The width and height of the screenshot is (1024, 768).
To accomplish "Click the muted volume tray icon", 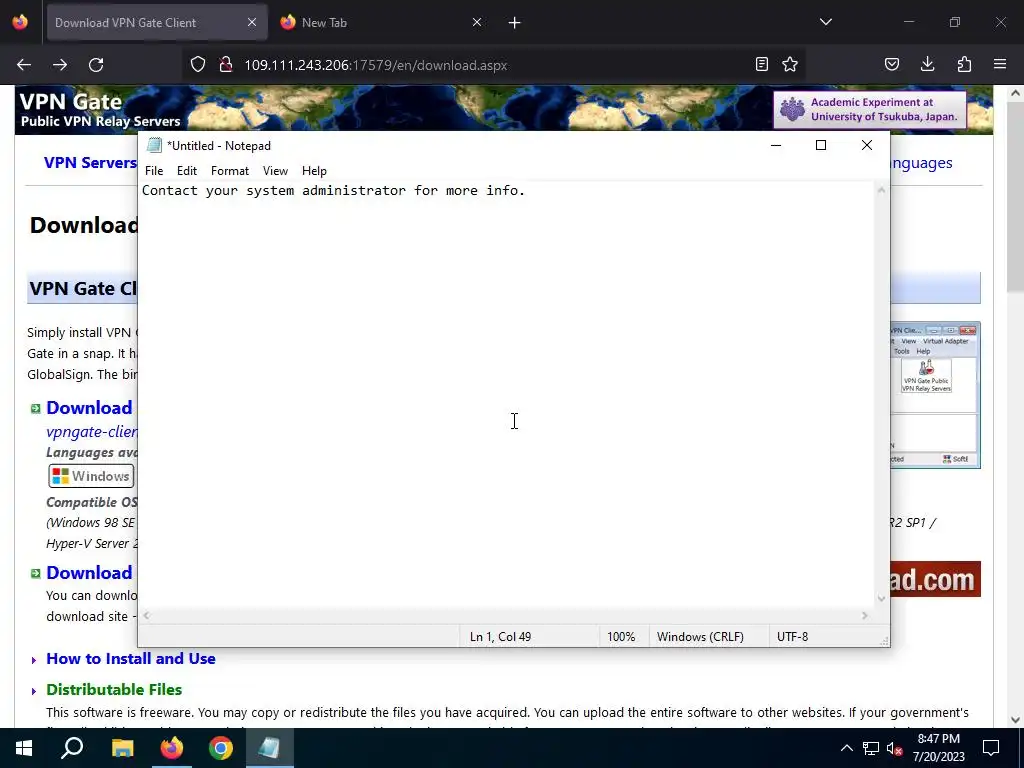I will coord(895,748).
